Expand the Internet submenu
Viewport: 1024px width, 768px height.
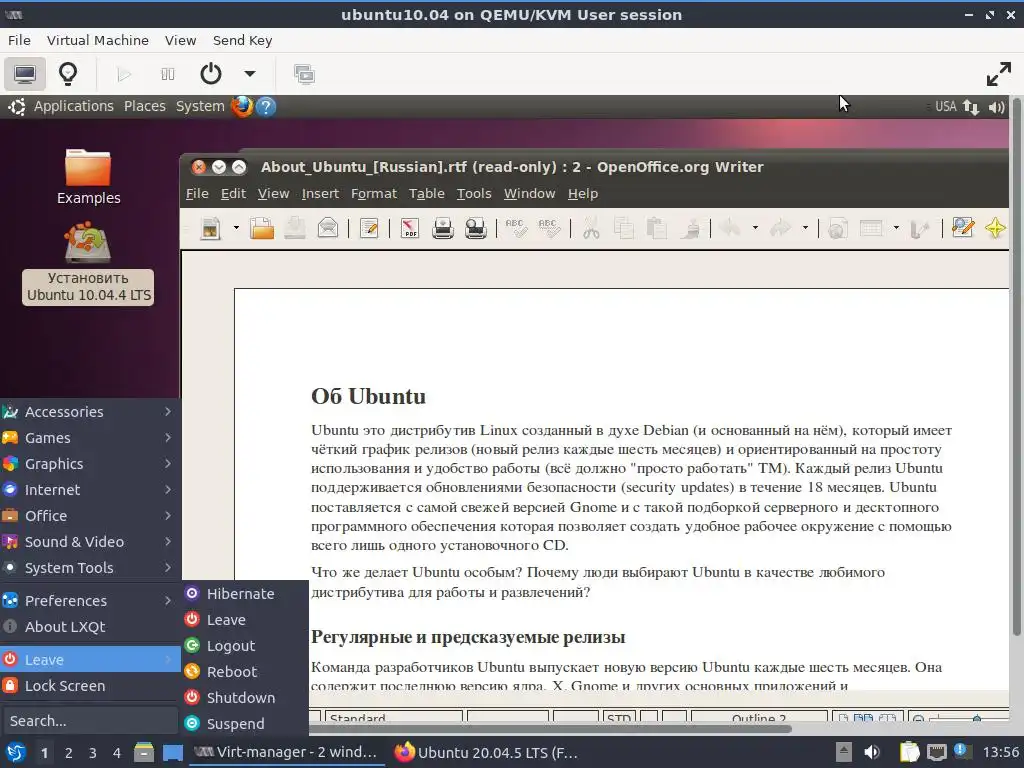click(89, 490)
